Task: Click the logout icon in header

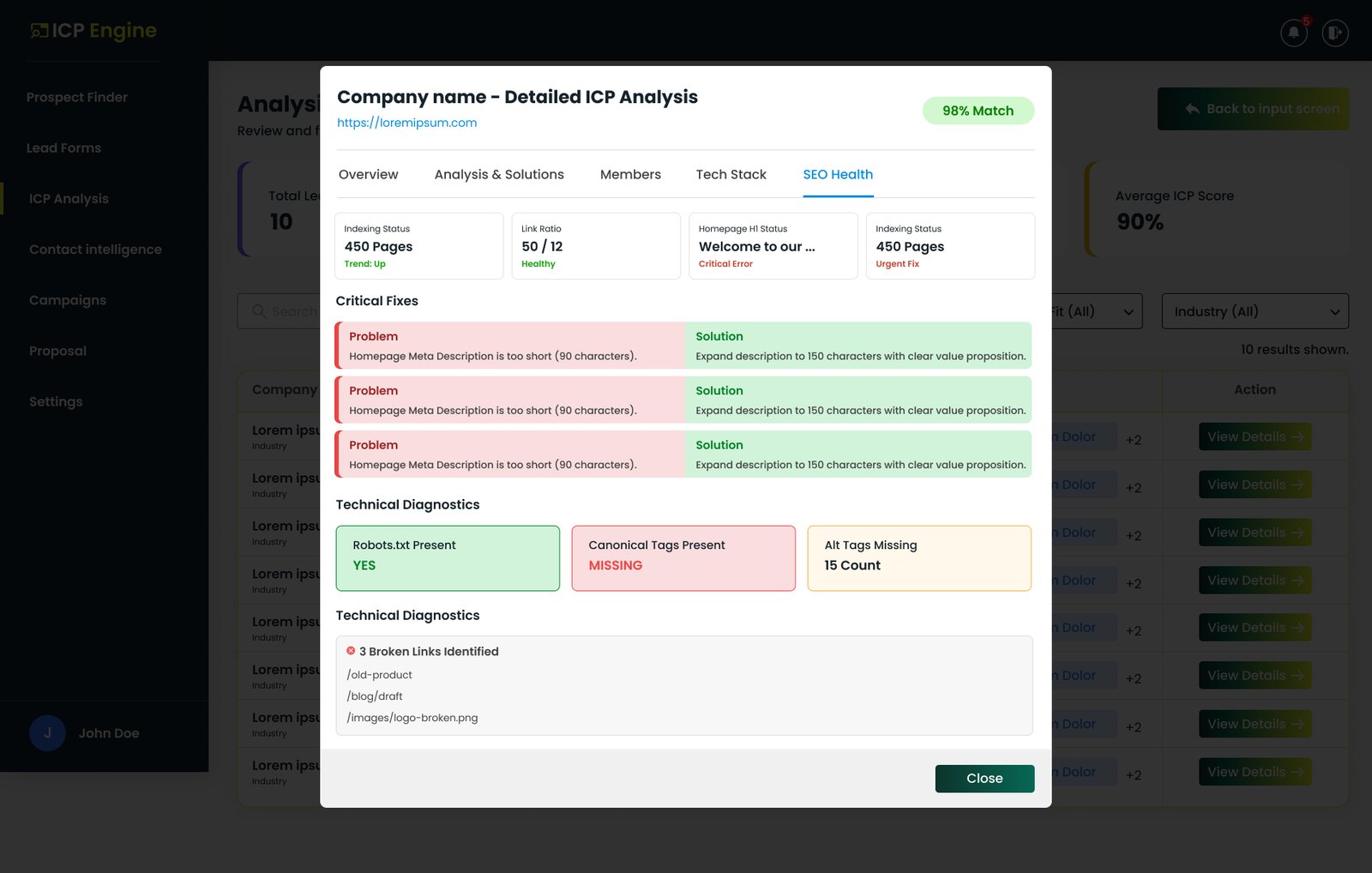Action: pyautogui.click(x=1335, y=33)
